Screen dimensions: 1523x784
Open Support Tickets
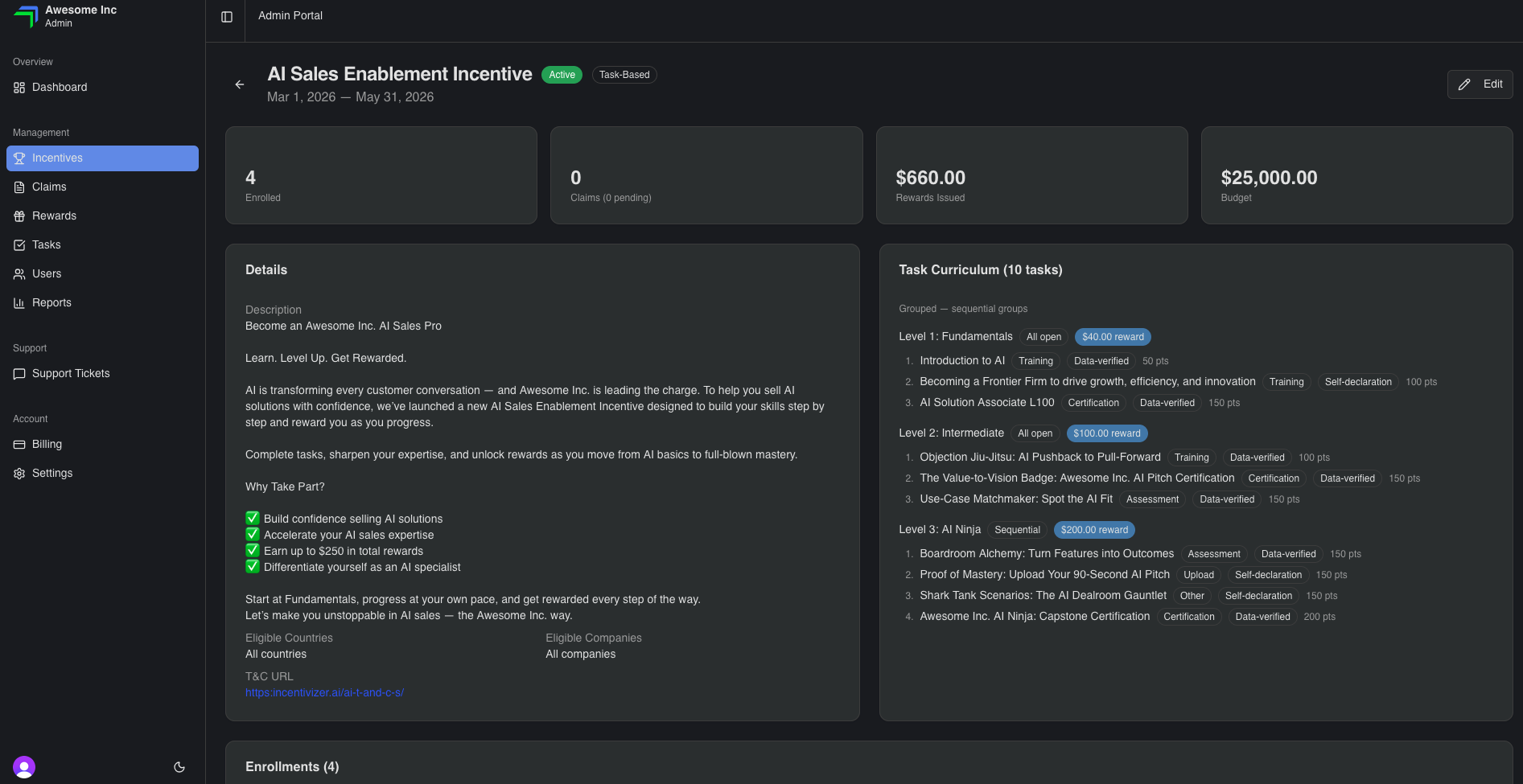(x=102, y=374)
